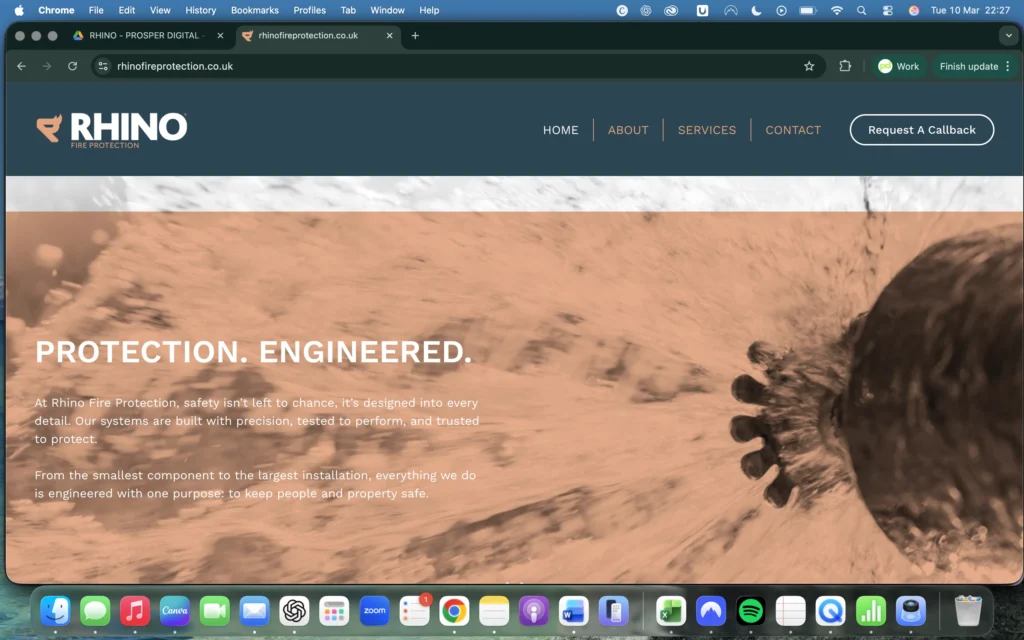The width and height of the screenshot is (1024, 640).
Task: Open Control Center in menu bar
Action: click(887, 10)
